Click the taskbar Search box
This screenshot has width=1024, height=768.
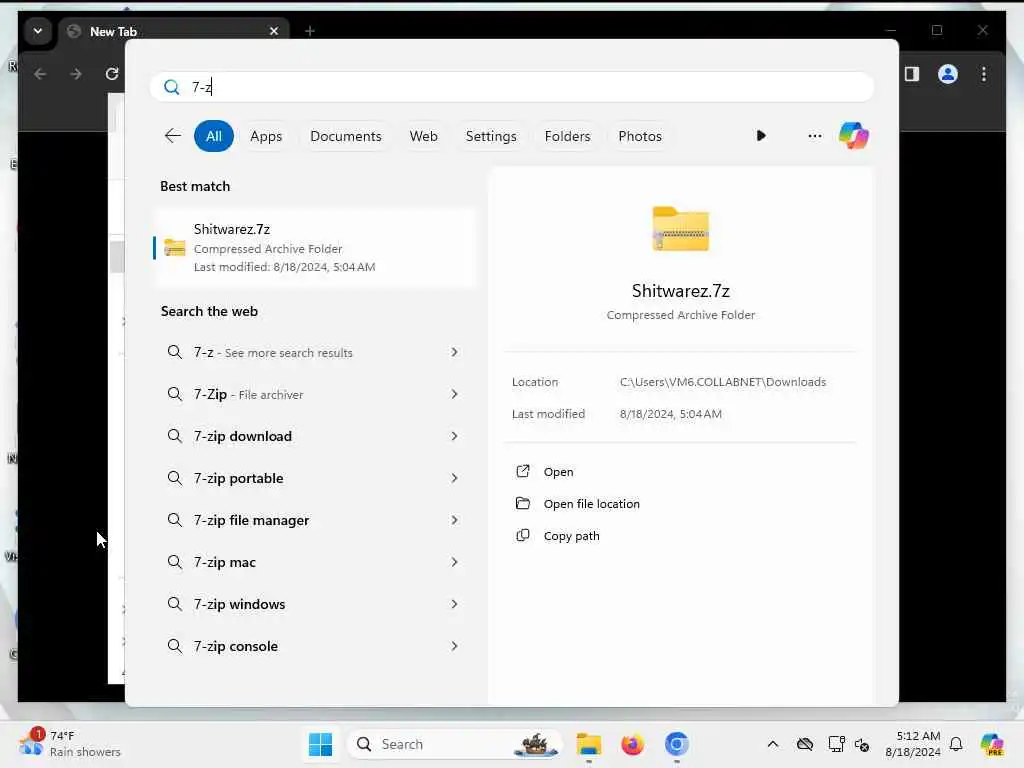[x=455, y=744]
